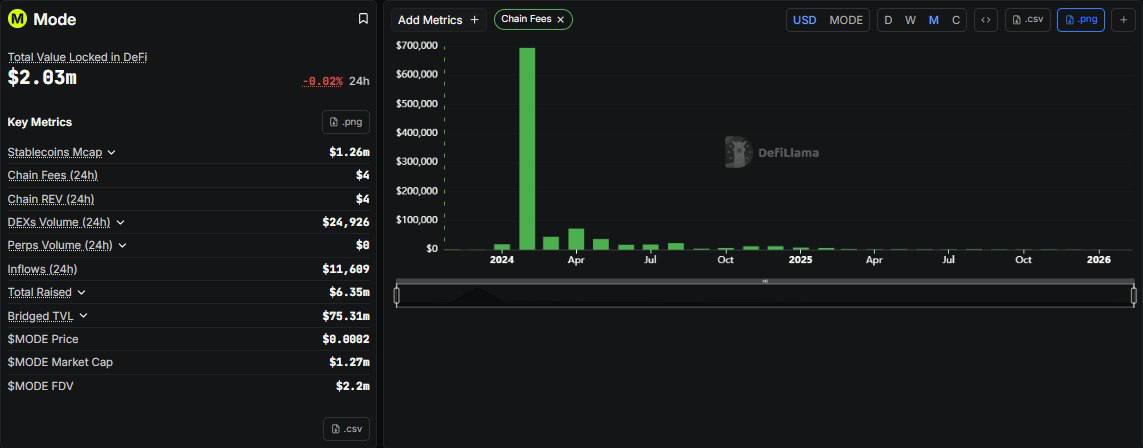The height and width of the screenshot is (448, 1143).
Task: Click the top handle of range selector
Action: pos(765,281)
